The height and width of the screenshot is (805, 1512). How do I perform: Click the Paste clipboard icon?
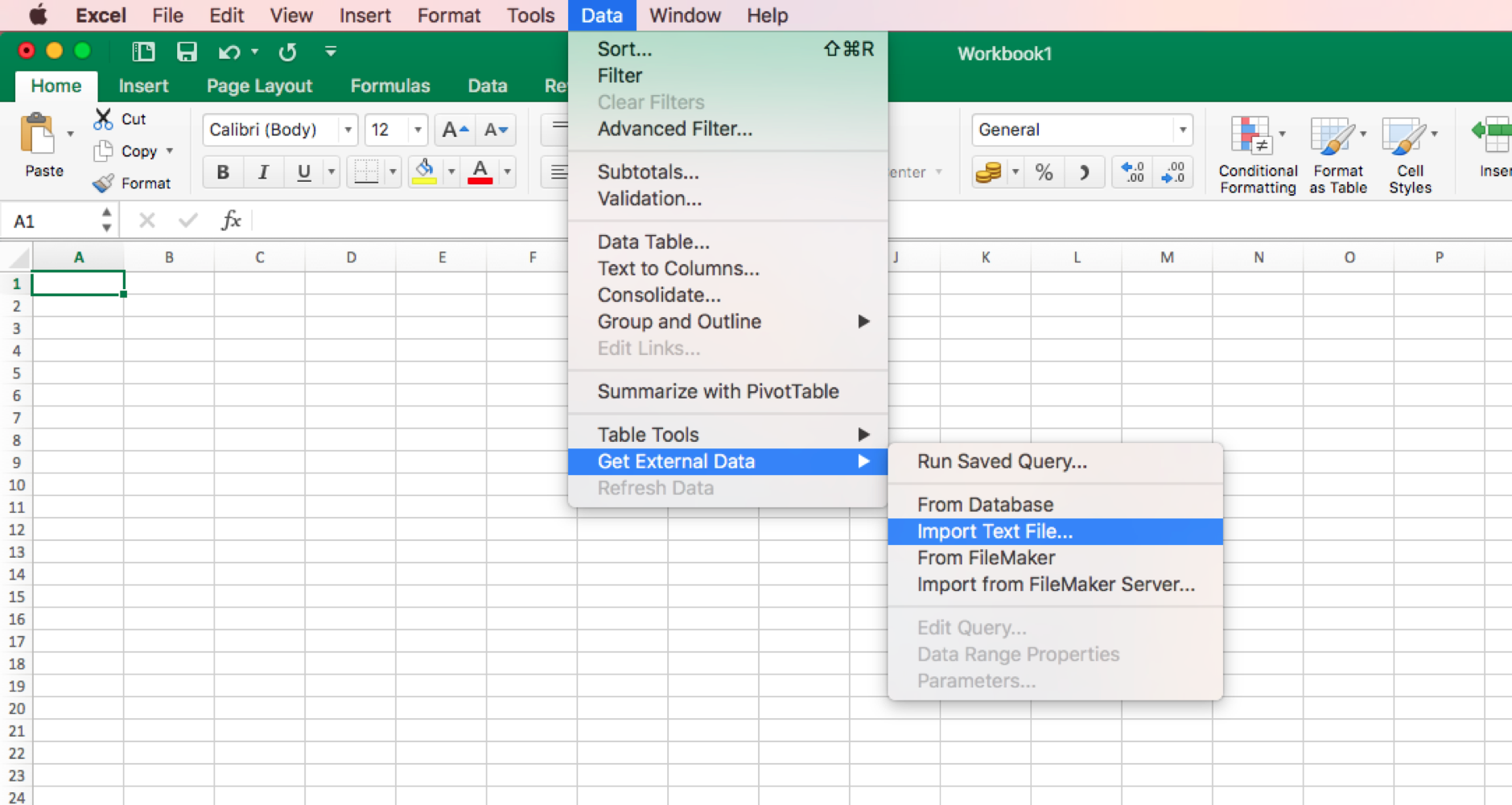[x=38, y=135]
